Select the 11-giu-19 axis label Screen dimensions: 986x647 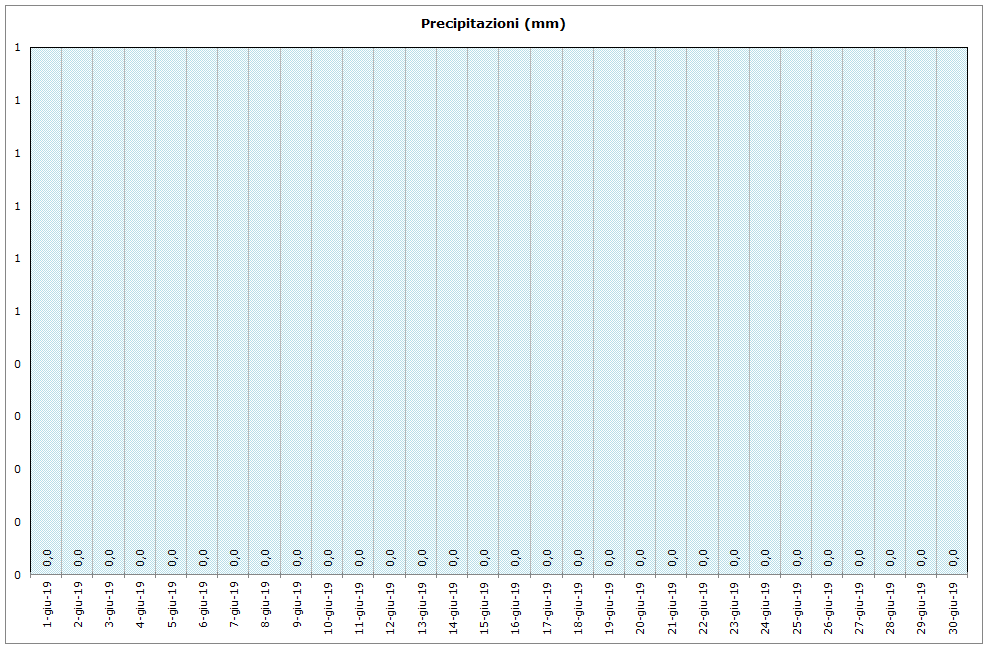click(359, 607)
